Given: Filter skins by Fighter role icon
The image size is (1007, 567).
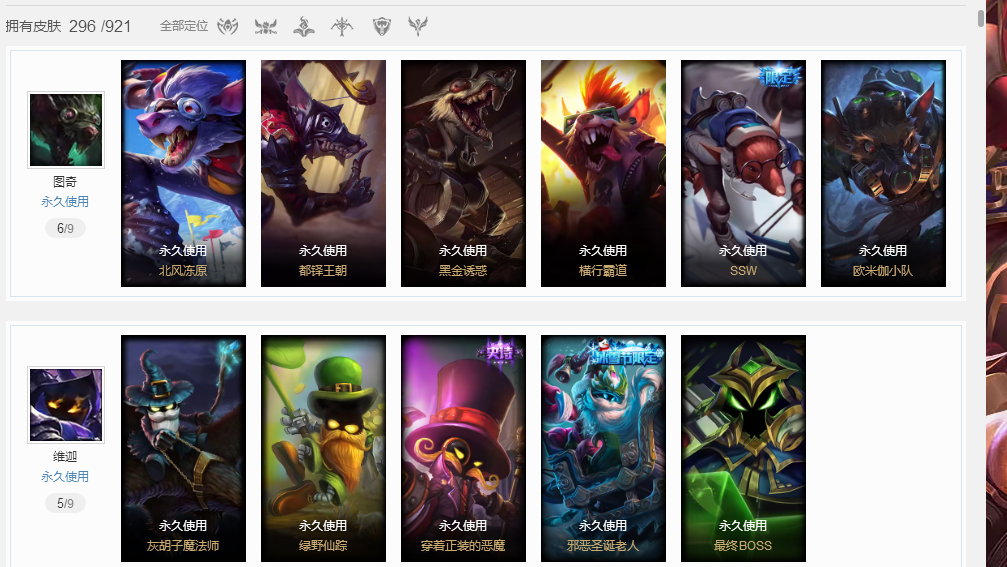Looking at the screenshot, I should point(266,26).
